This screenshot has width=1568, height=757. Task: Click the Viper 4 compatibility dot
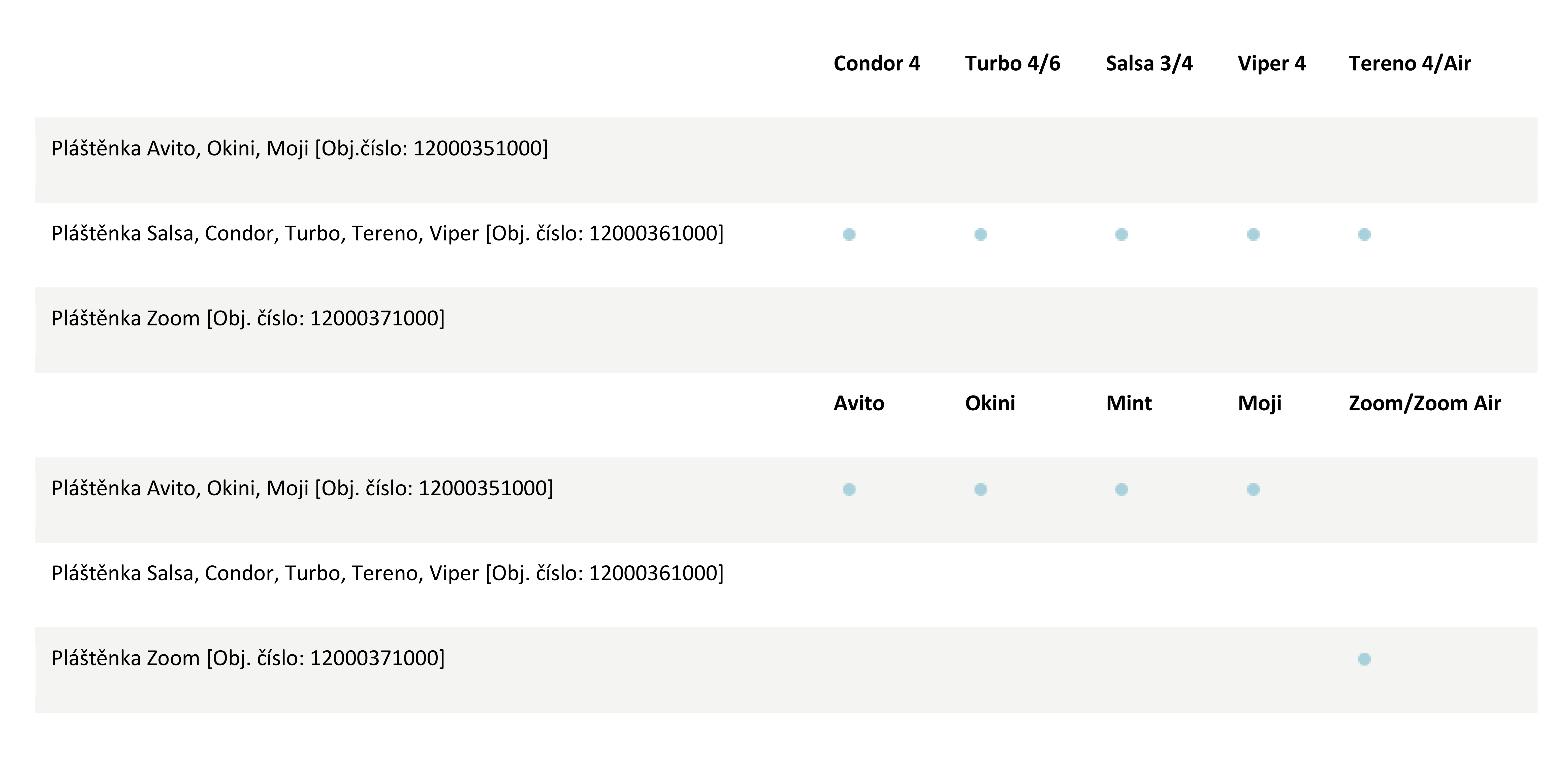tap(1253, 234)
